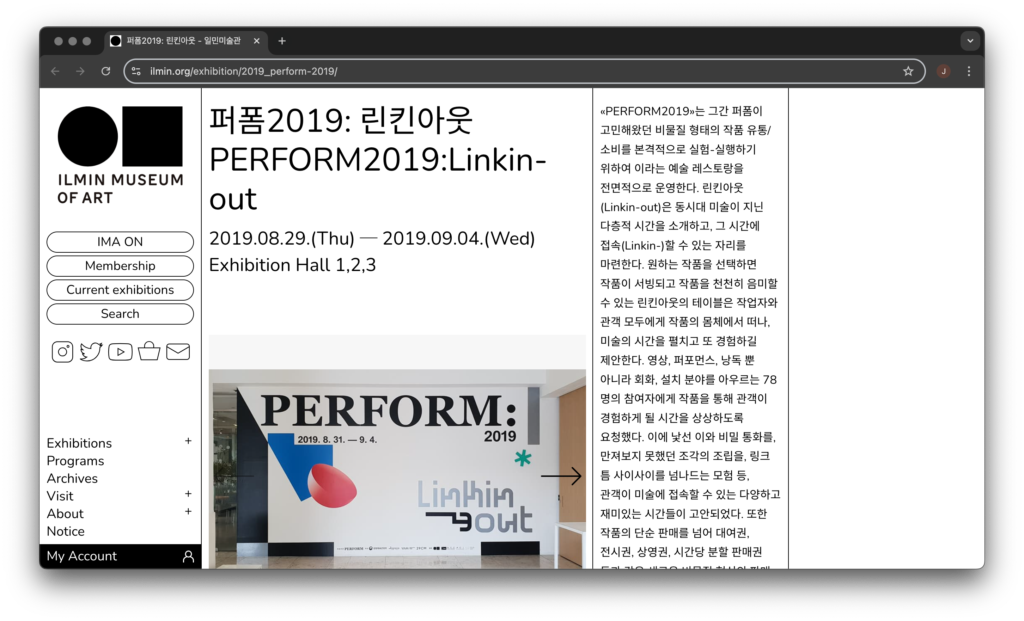Bookmark this page with the star icon
The image size is (1024, 621).
(x=908, y=71)
